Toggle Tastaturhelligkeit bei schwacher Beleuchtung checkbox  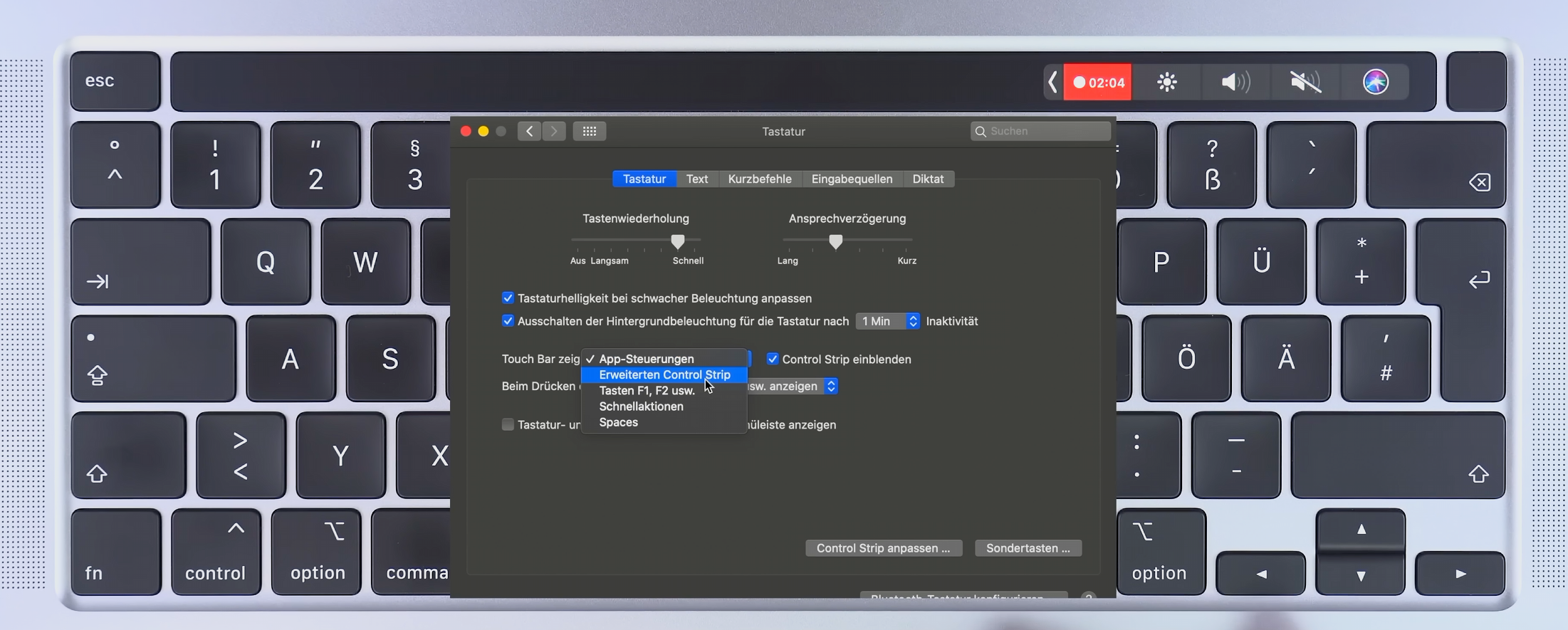point(508,298)
